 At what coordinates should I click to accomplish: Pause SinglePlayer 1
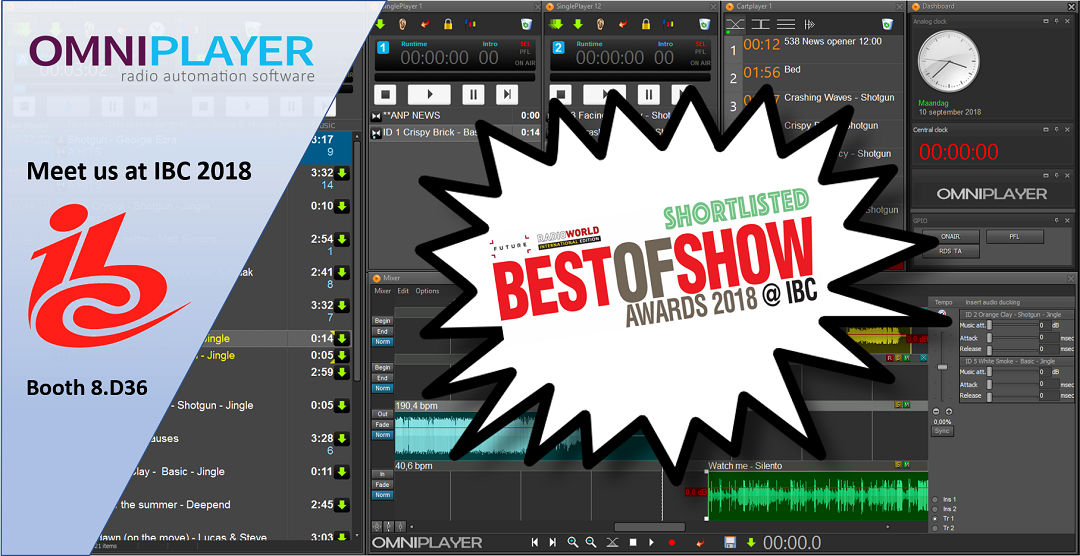coord(473,94)
